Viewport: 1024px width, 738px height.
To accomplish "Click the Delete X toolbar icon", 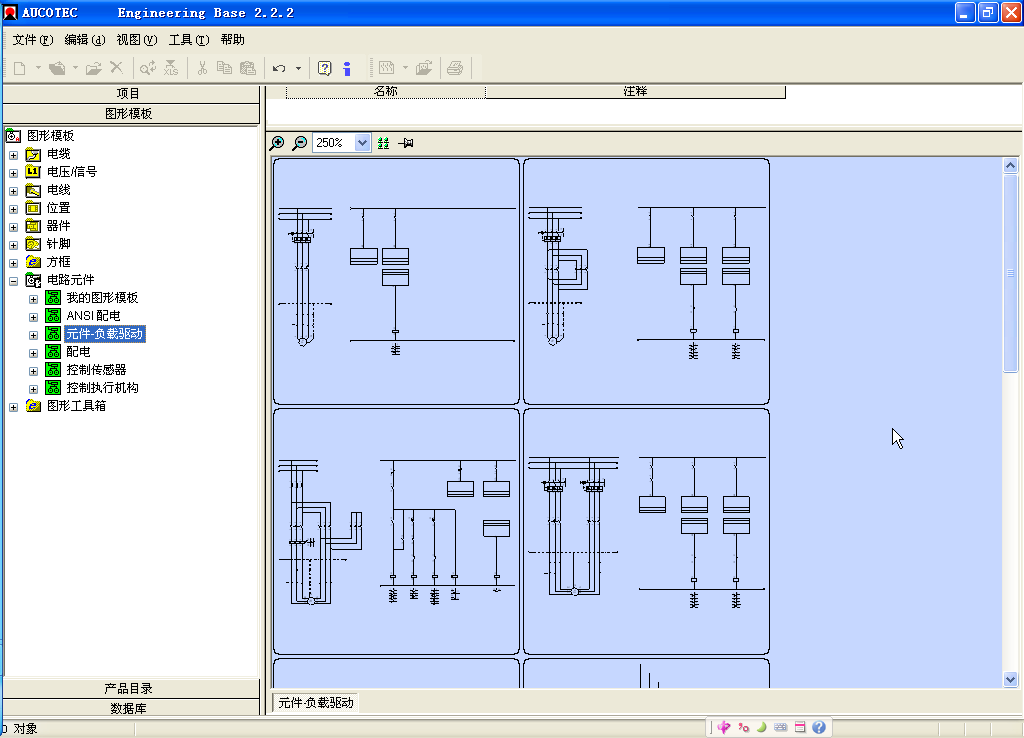I will 116,67.
